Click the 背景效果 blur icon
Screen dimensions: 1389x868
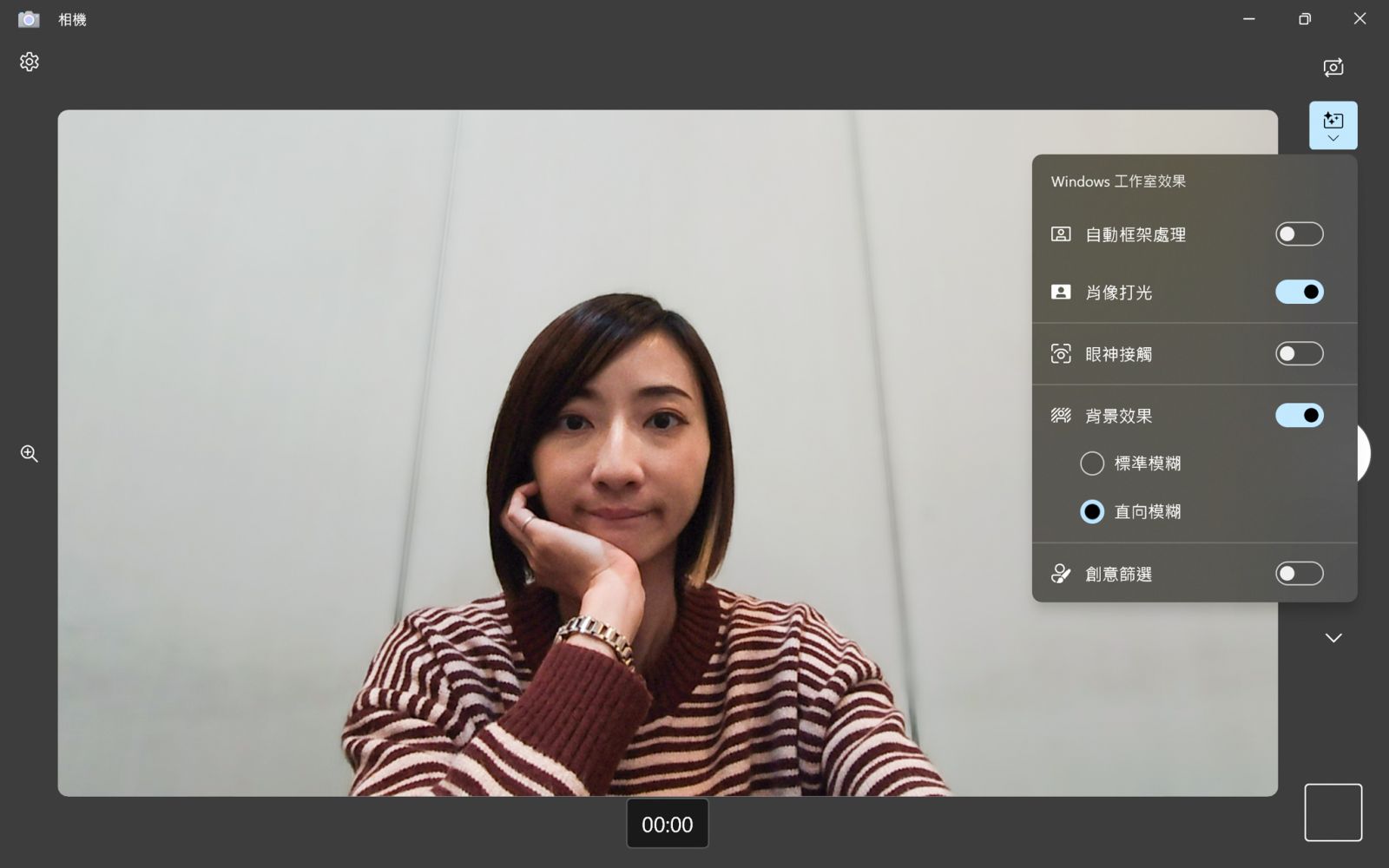1061,415
